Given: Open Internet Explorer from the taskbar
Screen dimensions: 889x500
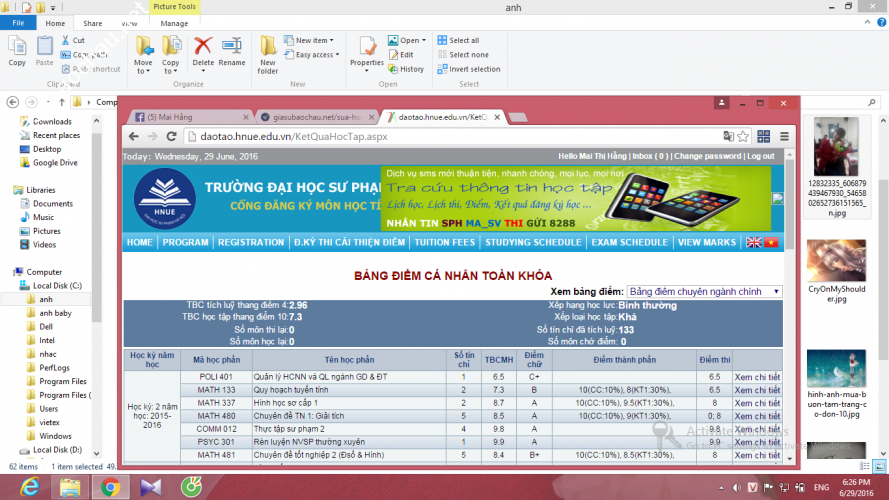Looking at the screenshot, I should tap(29, 487).
